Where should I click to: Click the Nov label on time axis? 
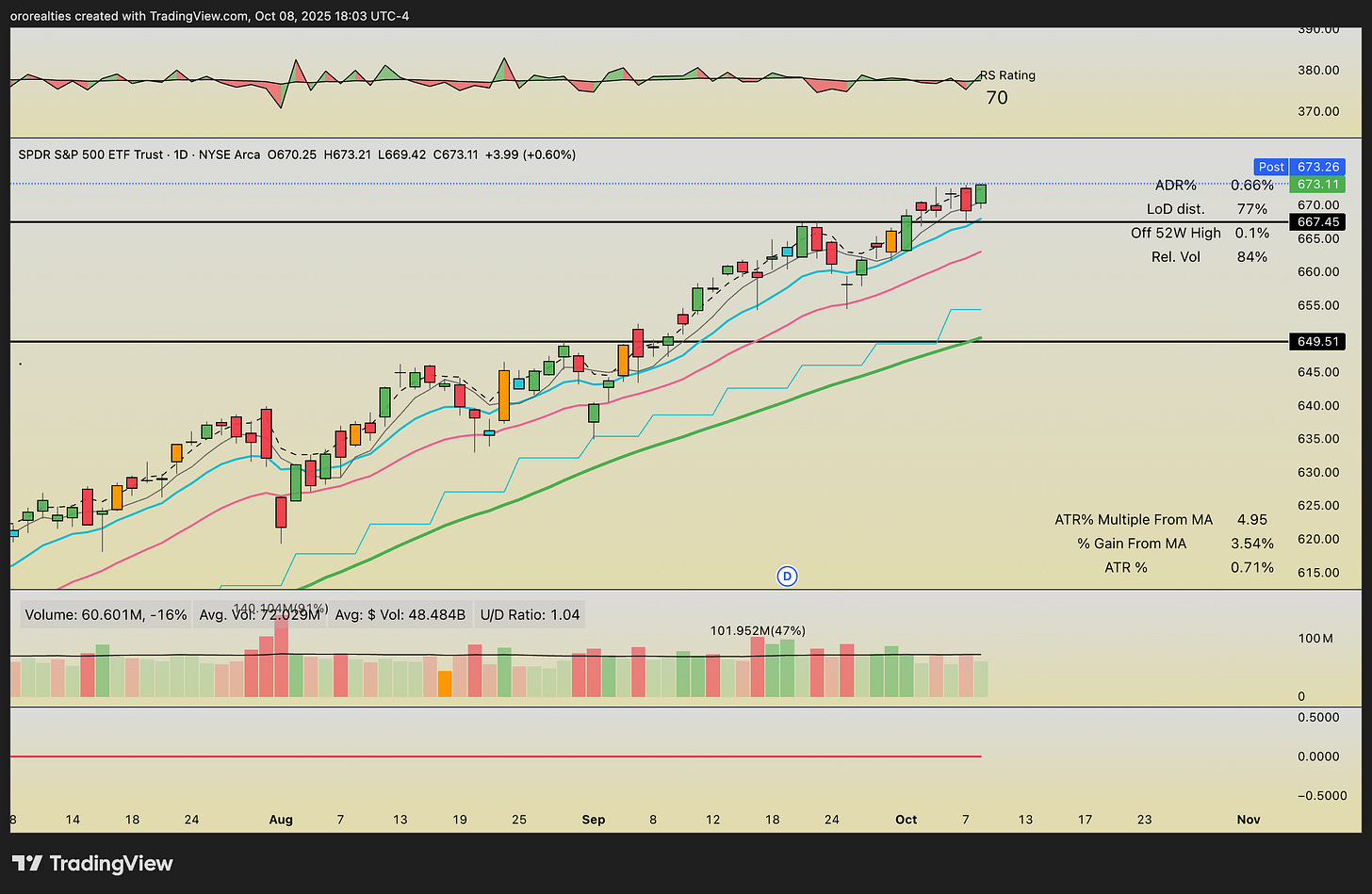coord(1249,820)
